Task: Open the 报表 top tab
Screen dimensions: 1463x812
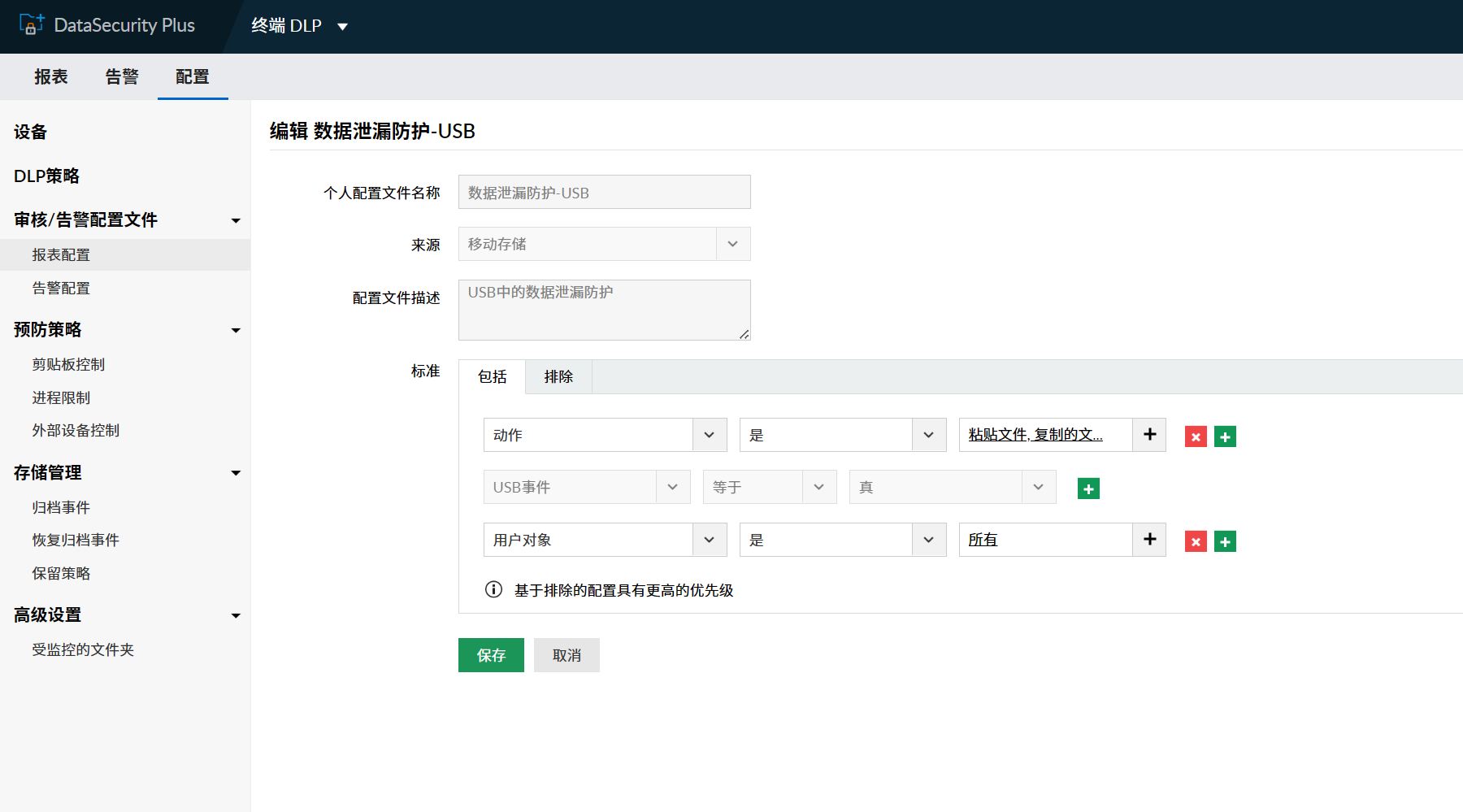Action: [x=51, y=76]
